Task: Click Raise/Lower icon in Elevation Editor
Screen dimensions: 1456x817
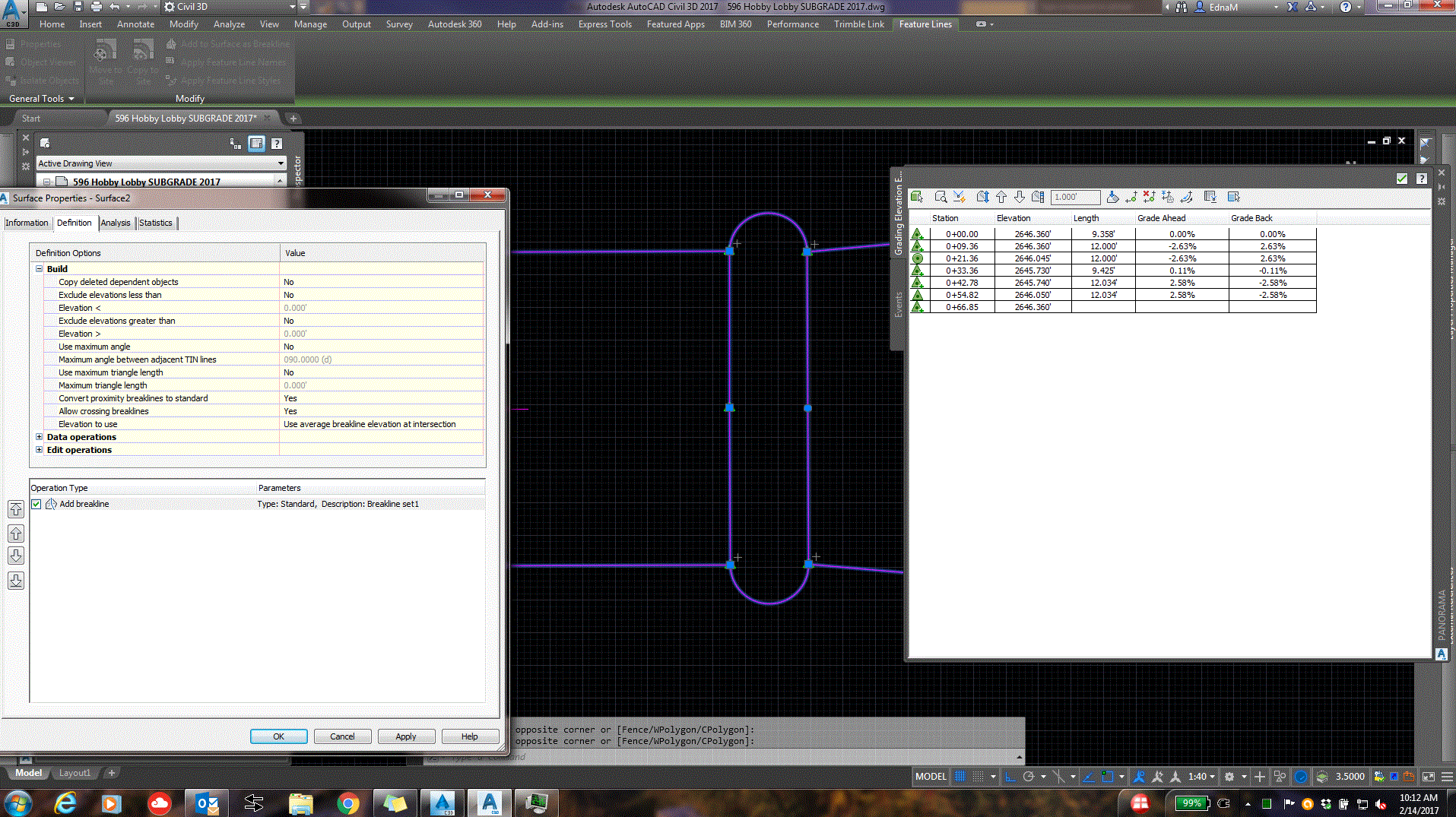Action: 982,197
